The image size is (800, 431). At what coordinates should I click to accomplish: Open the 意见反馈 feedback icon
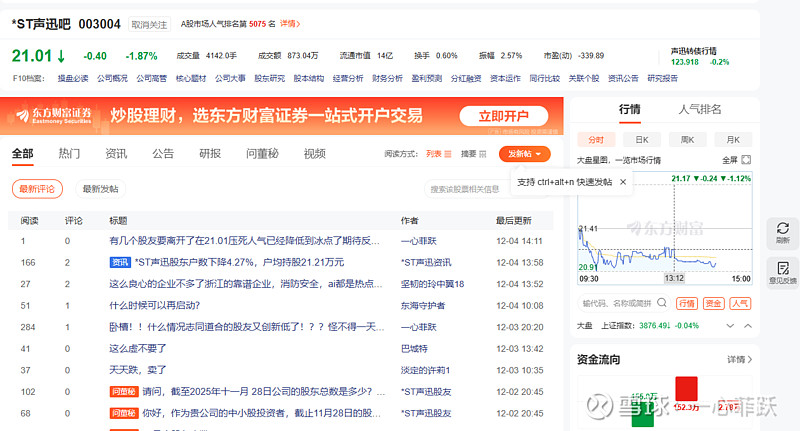click(x=782, y=273)
